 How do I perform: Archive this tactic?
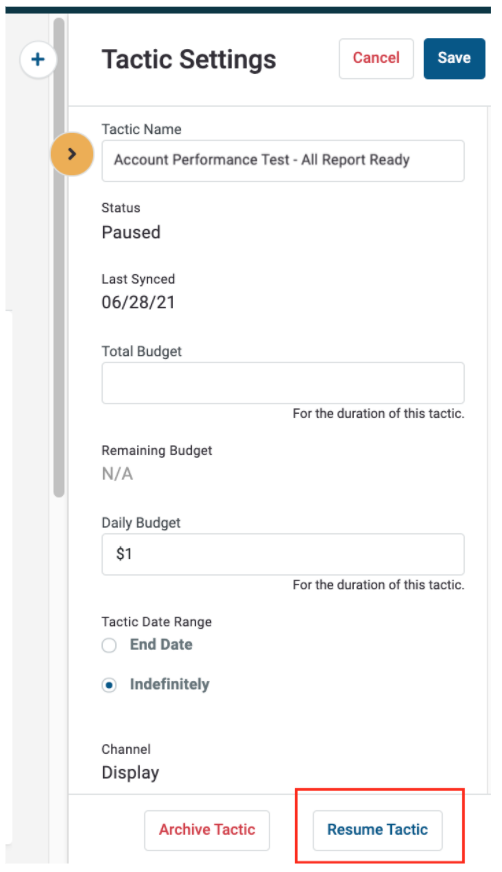point(207,830)
